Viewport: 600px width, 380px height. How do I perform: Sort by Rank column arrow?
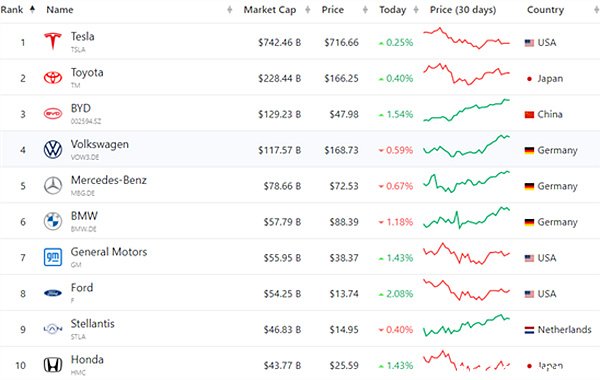(33, 9)
